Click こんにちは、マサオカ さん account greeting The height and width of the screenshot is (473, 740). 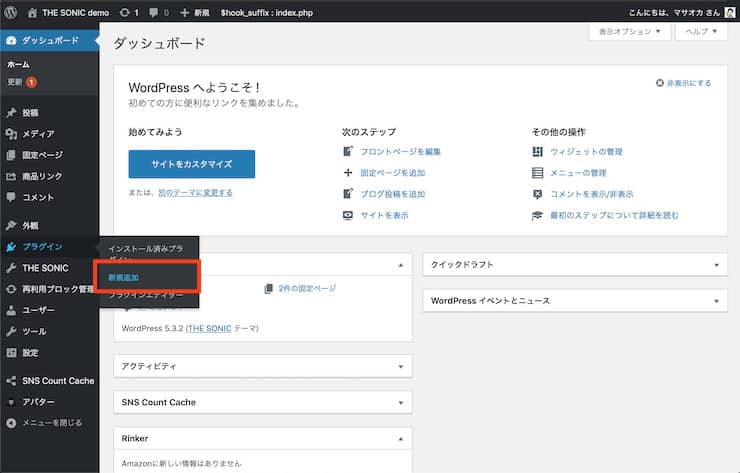pos(674,13)
